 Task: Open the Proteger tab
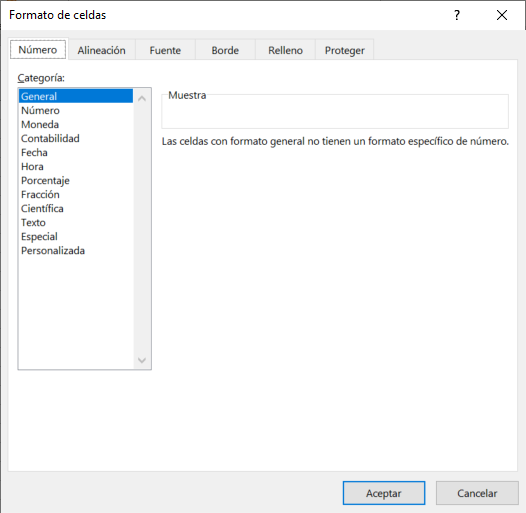[x=345, y=50]
